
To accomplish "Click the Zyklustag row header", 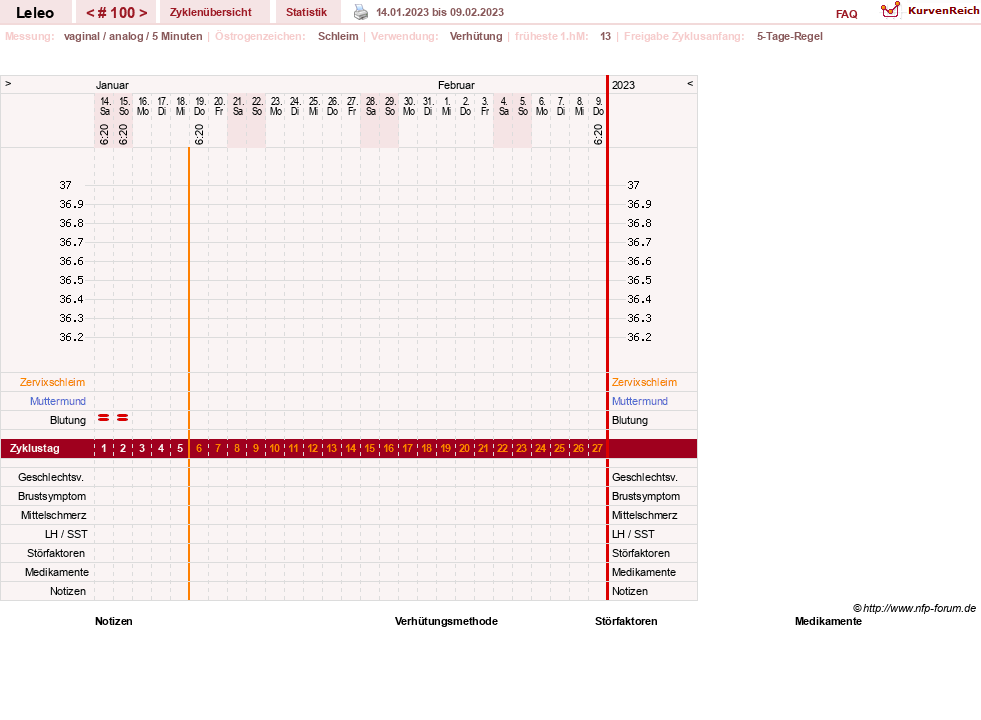I will (34, 449).
